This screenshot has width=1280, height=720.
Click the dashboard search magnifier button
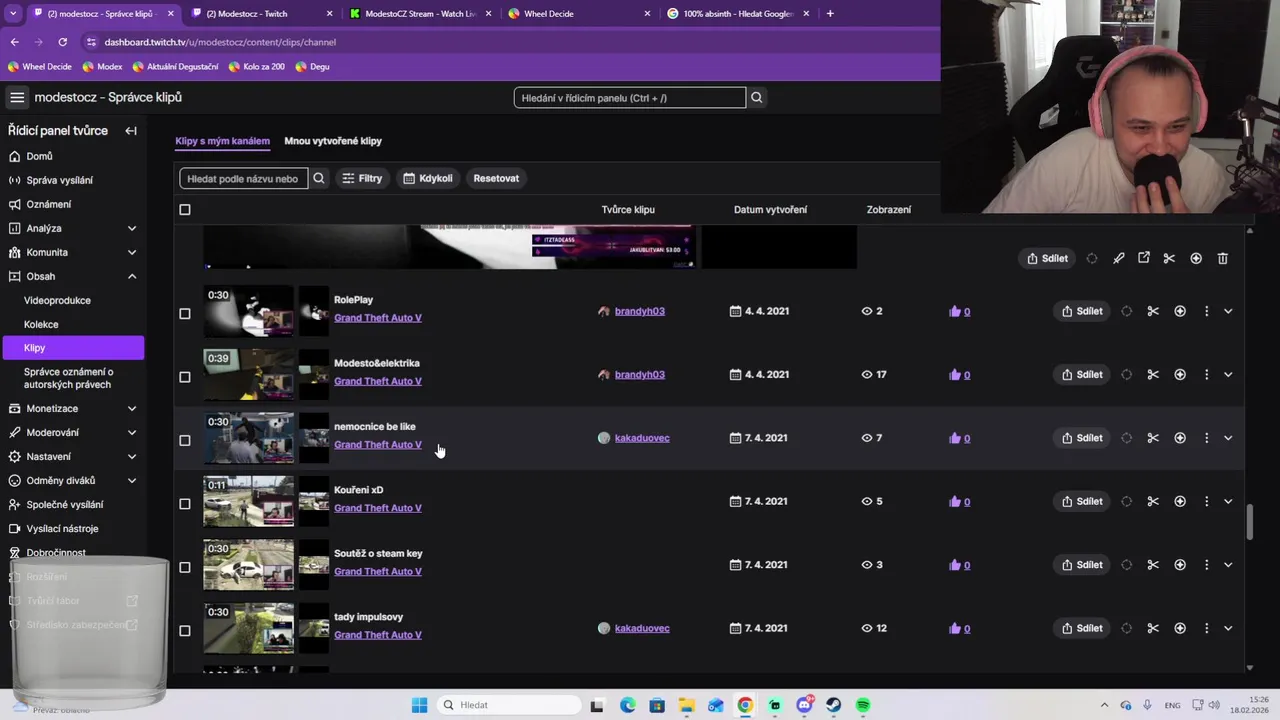757,98
